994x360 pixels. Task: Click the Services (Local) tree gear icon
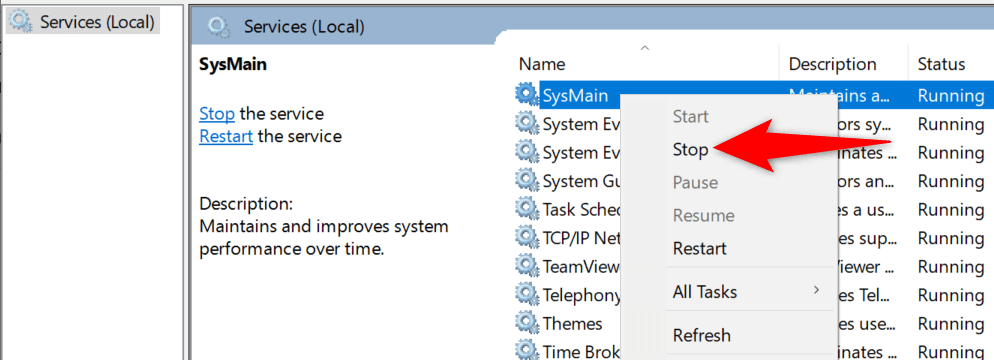(x=20, y=22)
